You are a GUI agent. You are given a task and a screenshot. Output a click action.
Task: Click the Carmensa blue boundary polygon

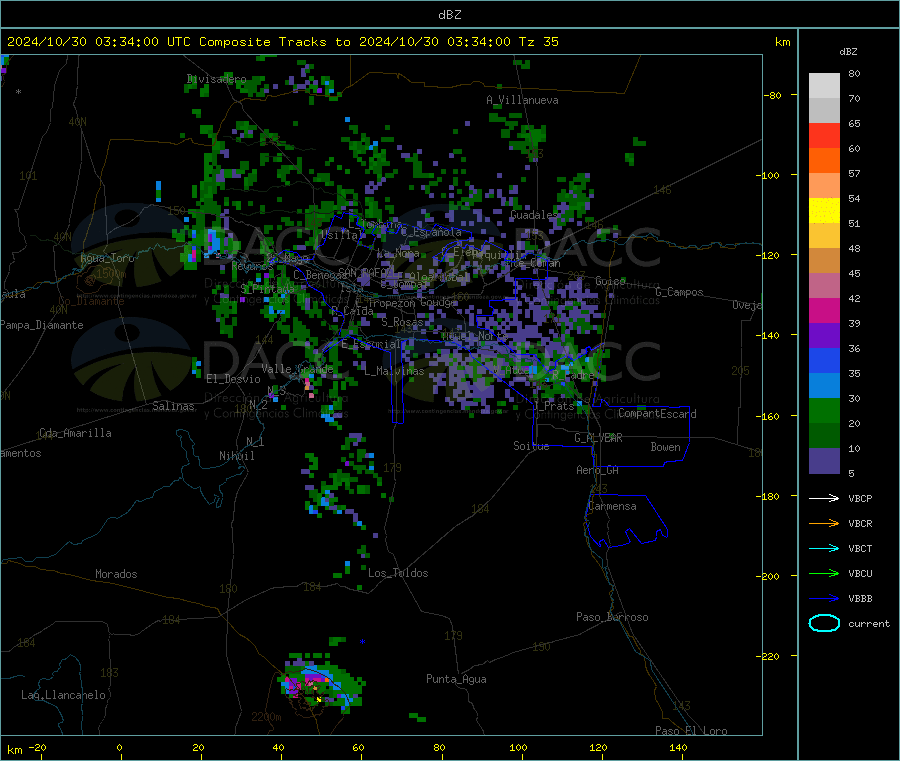point(626,521)
